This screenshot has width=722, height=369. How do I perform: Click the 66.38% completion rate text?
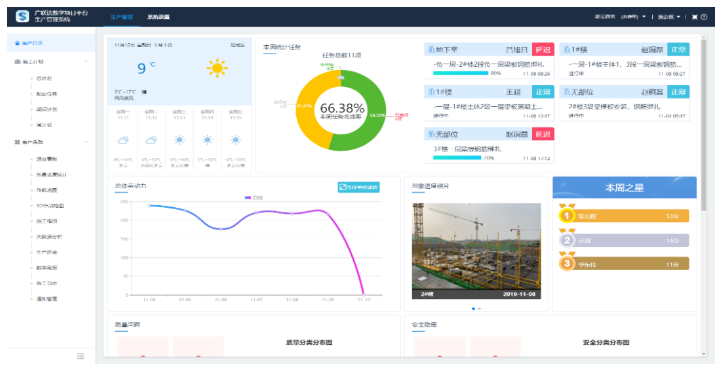point(342,108)
